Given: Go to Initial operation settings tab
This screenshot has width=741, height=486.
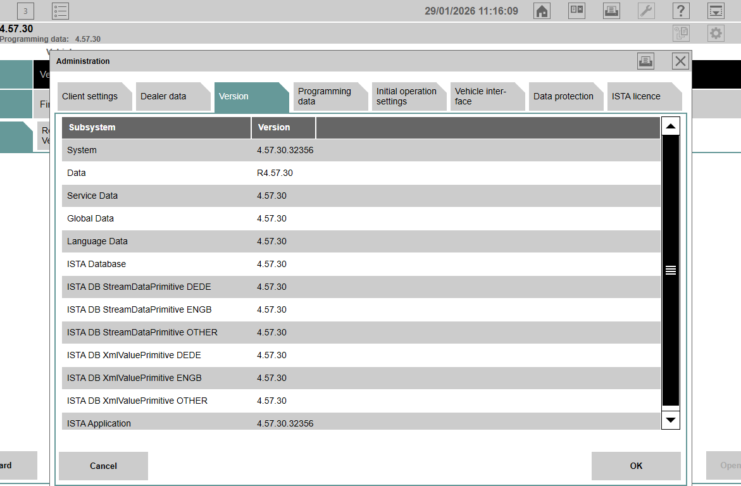Looking at the screenshot, I should [x=408, y=96].
